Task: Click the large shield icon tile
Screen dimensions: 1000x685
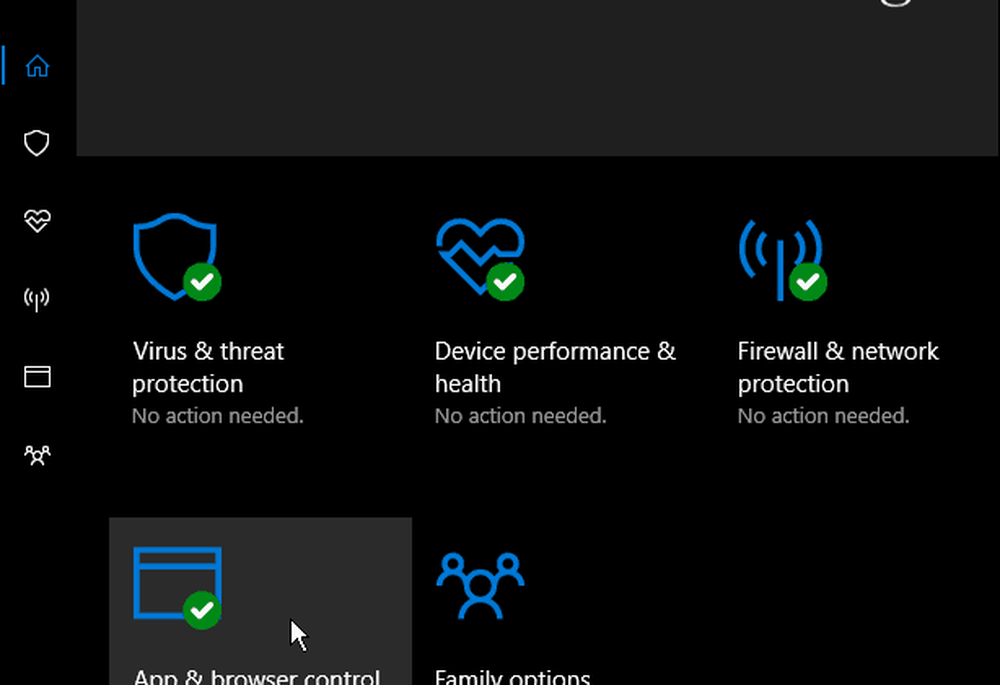Action: coord(174,255)
